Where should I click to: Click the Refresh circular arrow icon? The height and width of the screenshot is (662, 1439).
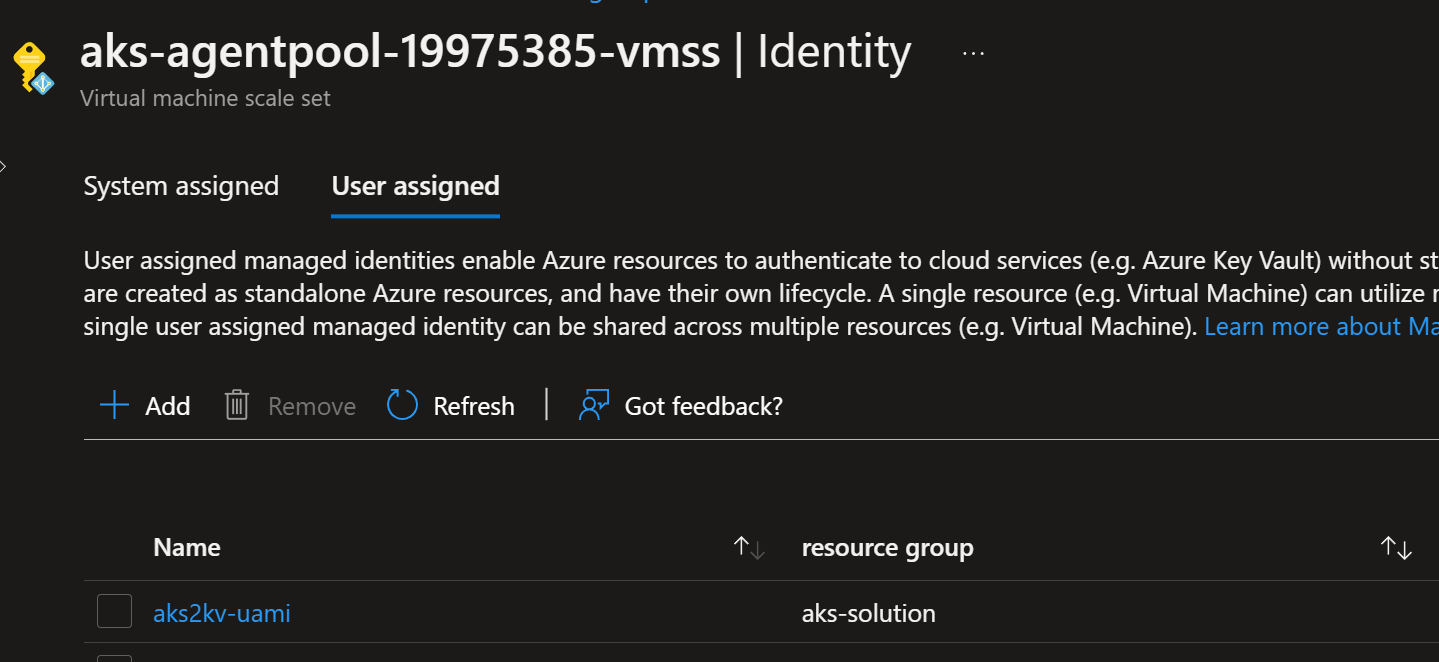tap(401, 405)
